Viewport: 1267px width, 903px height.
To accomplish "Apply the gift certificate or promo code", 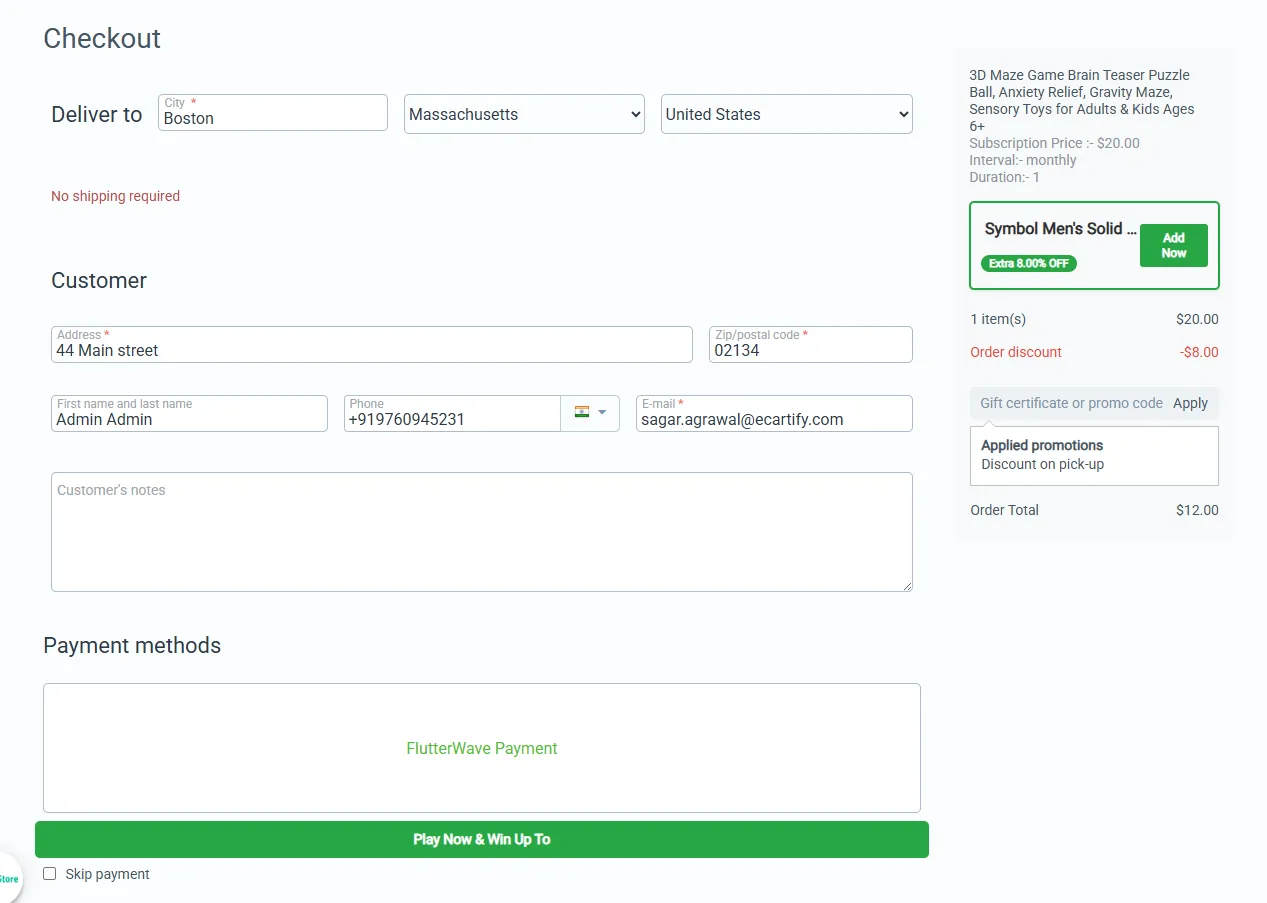I will coord(1190,403).
